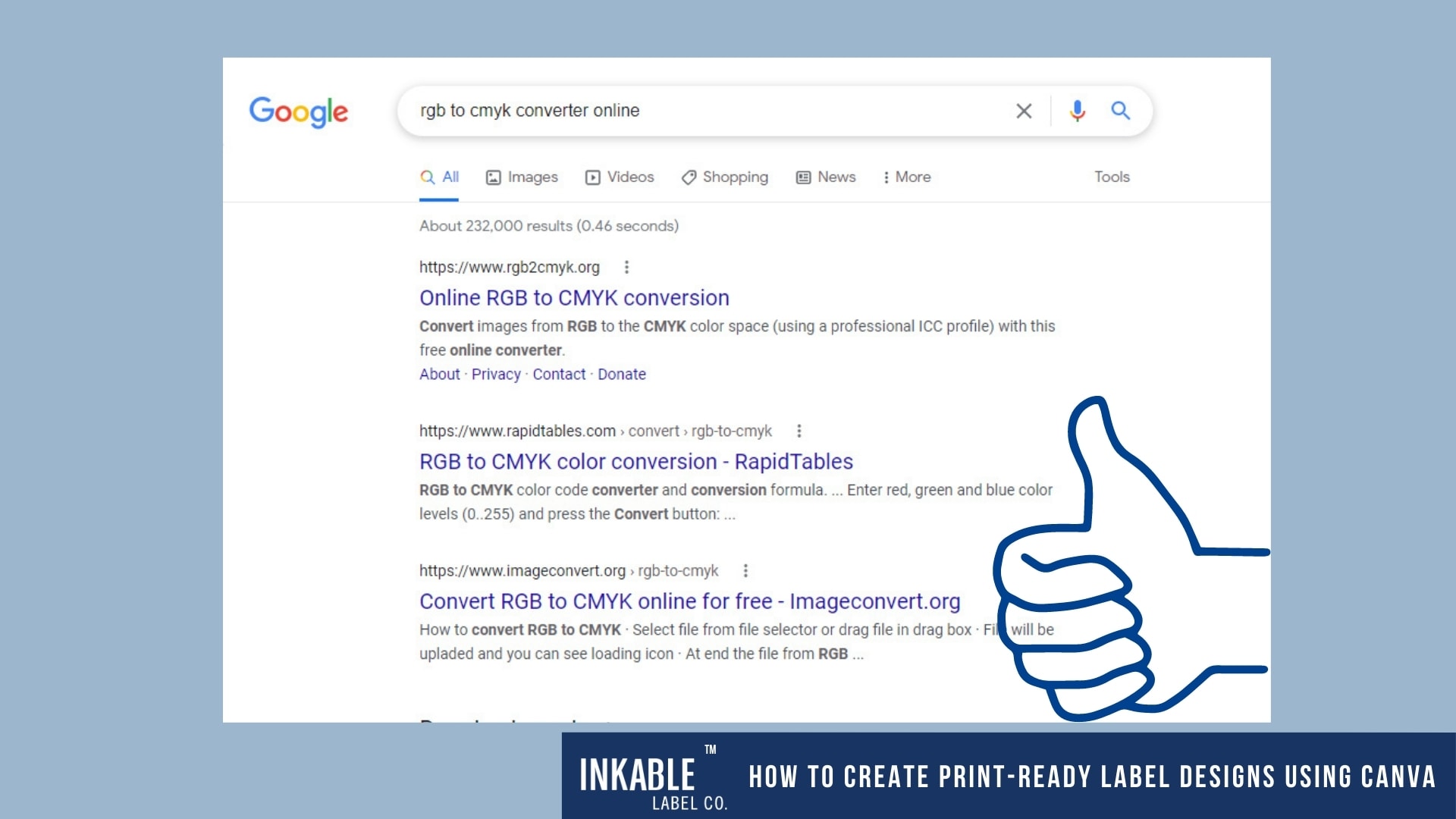Open the three-dot menu for Imageconvert.org result

coord(747,571)
